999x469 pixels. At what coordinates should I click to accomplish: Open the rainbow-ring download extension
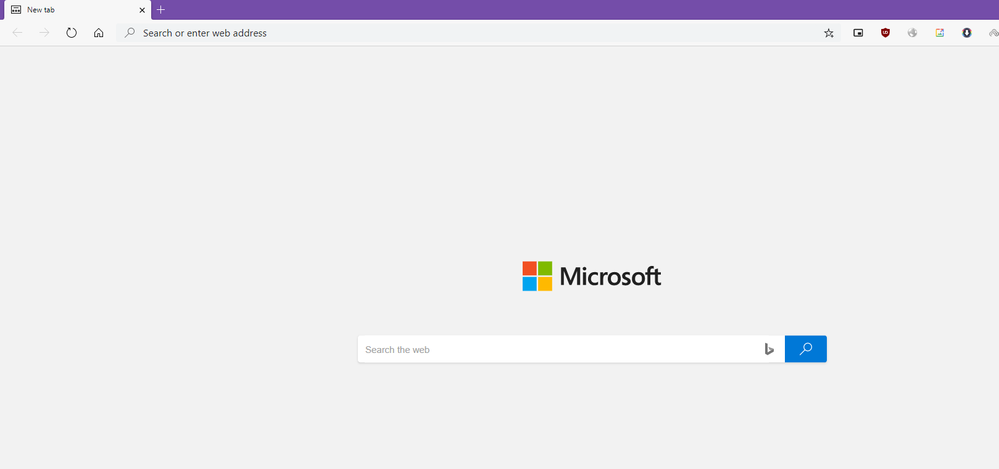click(967, 32)
